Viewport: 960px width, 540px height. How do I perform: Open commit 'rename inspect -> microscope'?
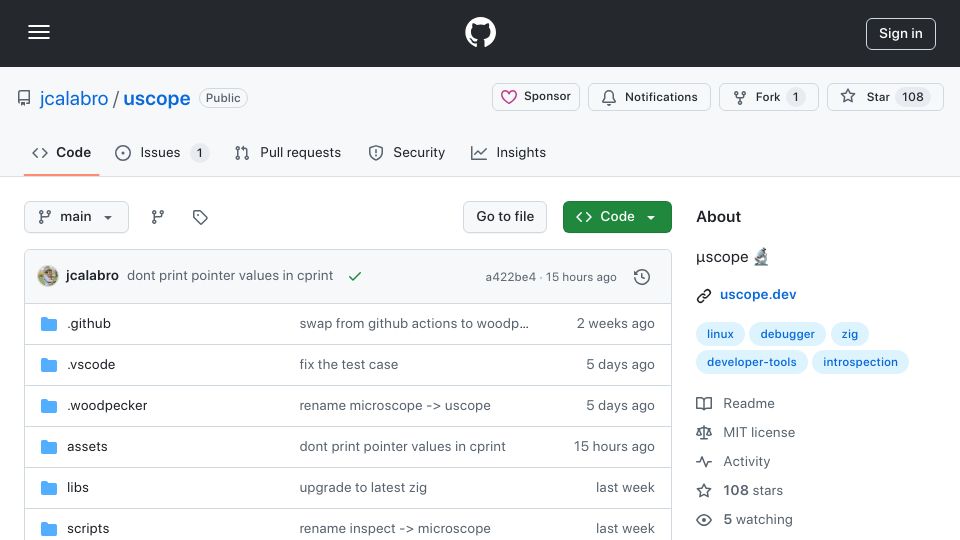pos(395,528)
